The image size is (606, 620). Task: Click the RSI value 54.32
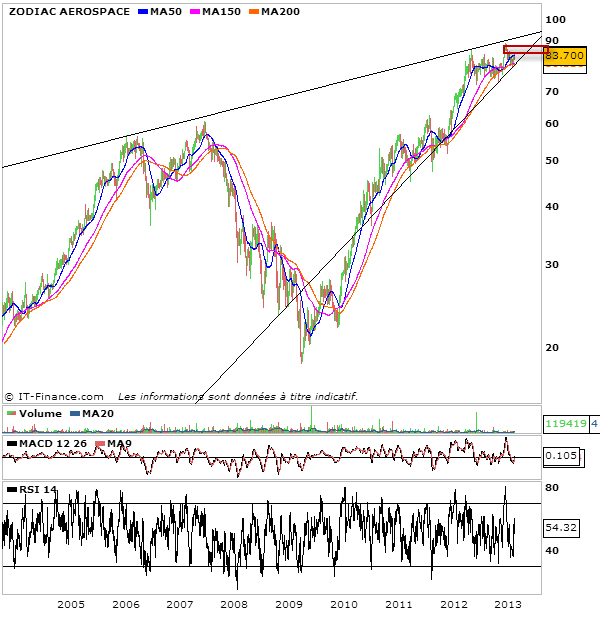click(x=563, y=526)
